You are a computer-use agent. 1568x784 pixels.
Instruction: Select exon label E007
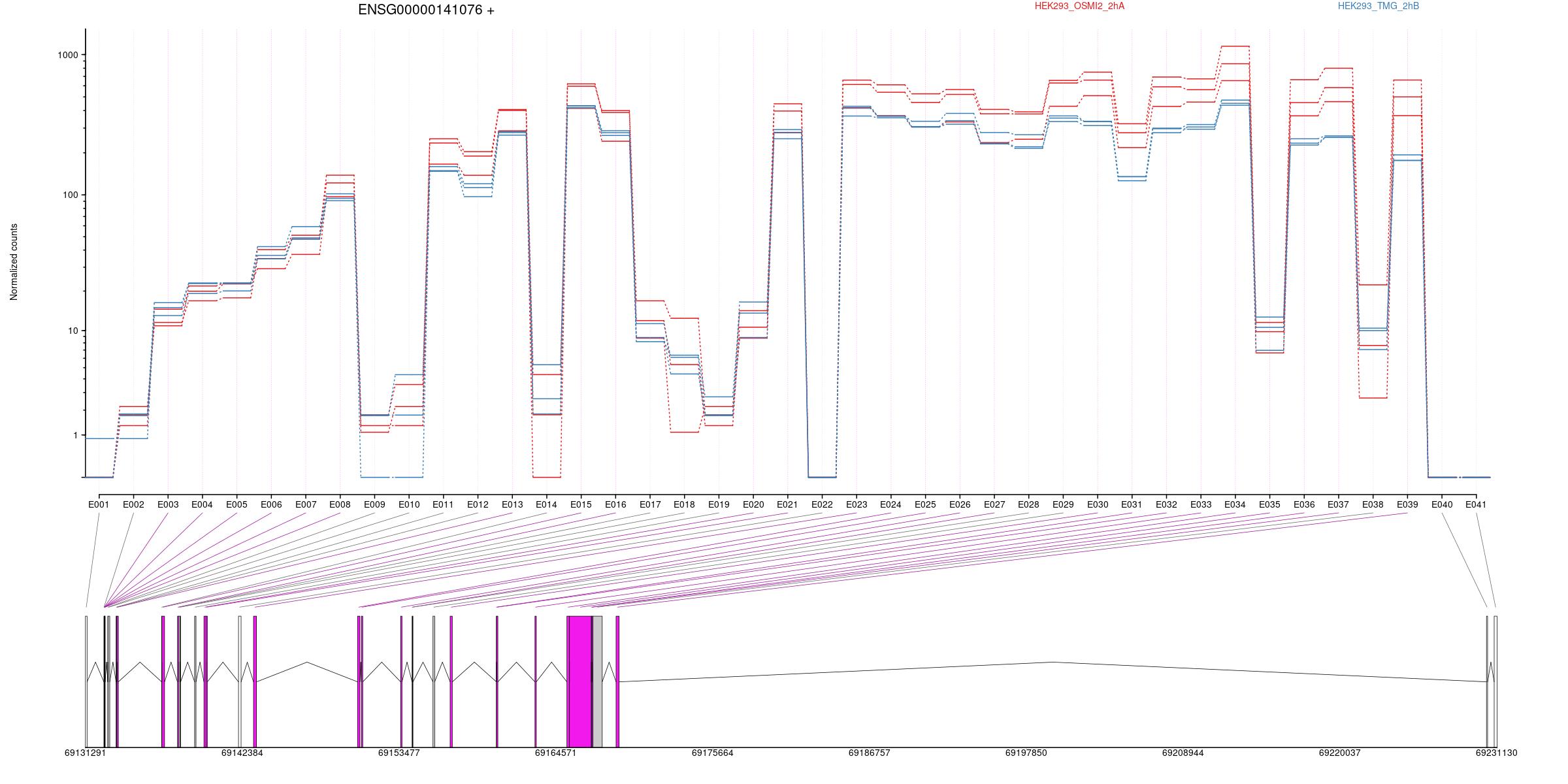pos(305,504)
